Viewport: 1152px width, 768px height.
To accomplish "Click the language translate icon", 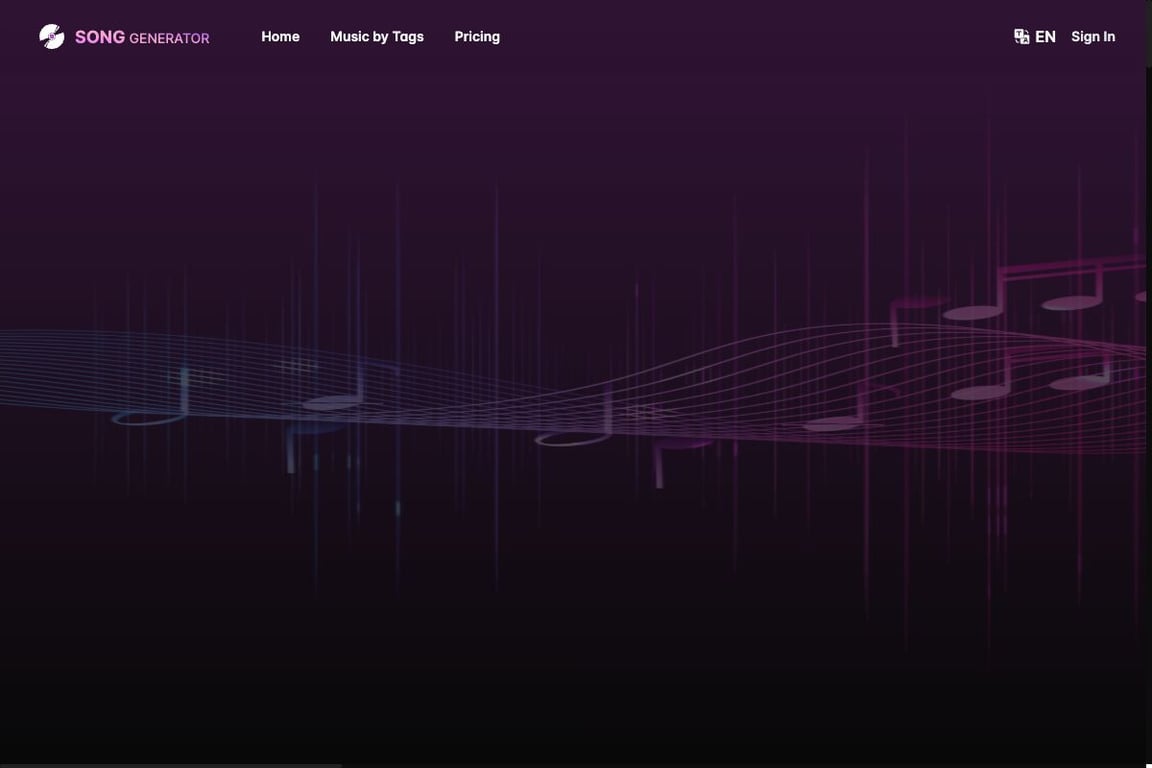I will click(x=1021, y=37).
